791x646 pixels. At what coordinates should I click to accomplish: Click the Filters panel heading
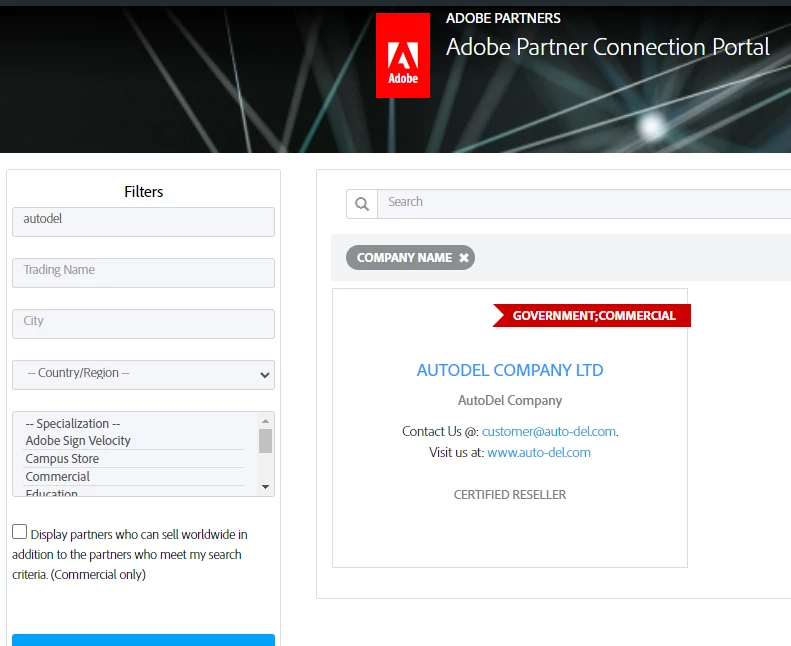[143, 192]
